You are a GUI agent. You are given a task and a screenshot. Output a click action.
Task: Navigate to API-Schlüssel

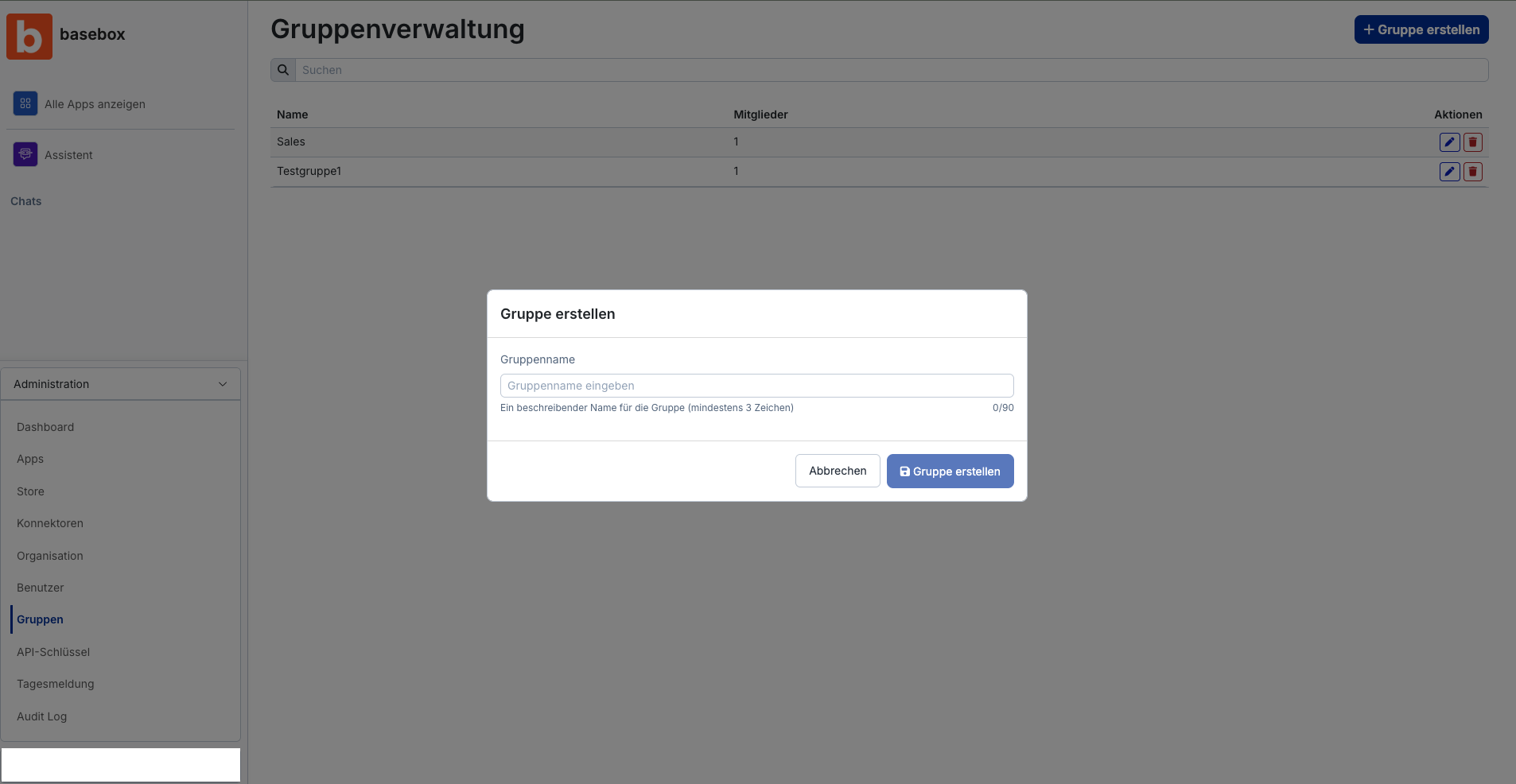coord(53,652)
